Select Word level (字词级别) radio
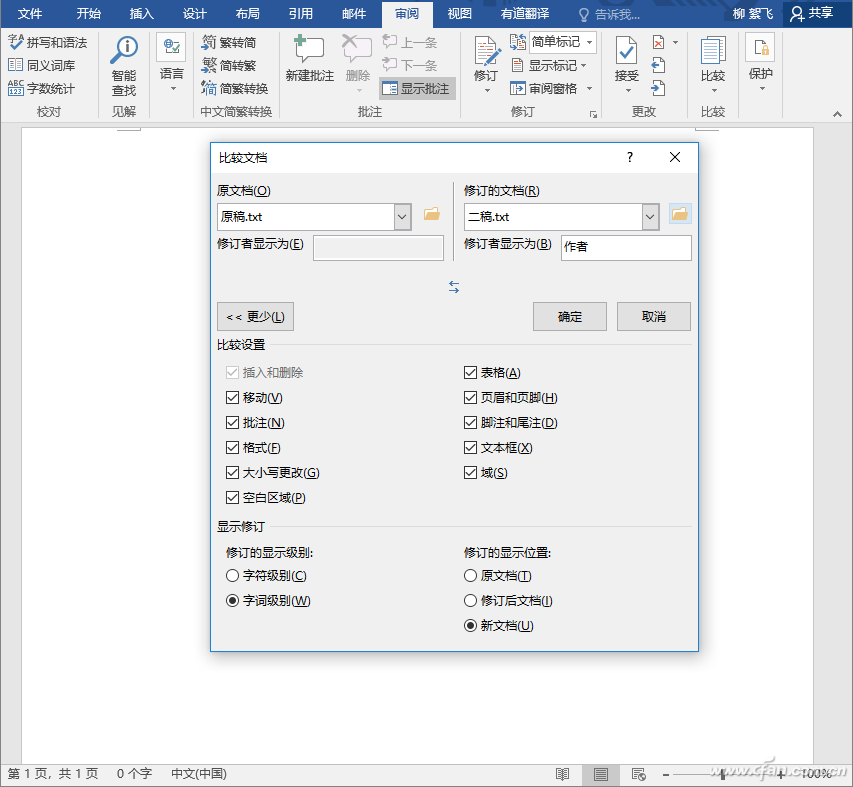This screenshot has height=787, width=853. point(232,600)
